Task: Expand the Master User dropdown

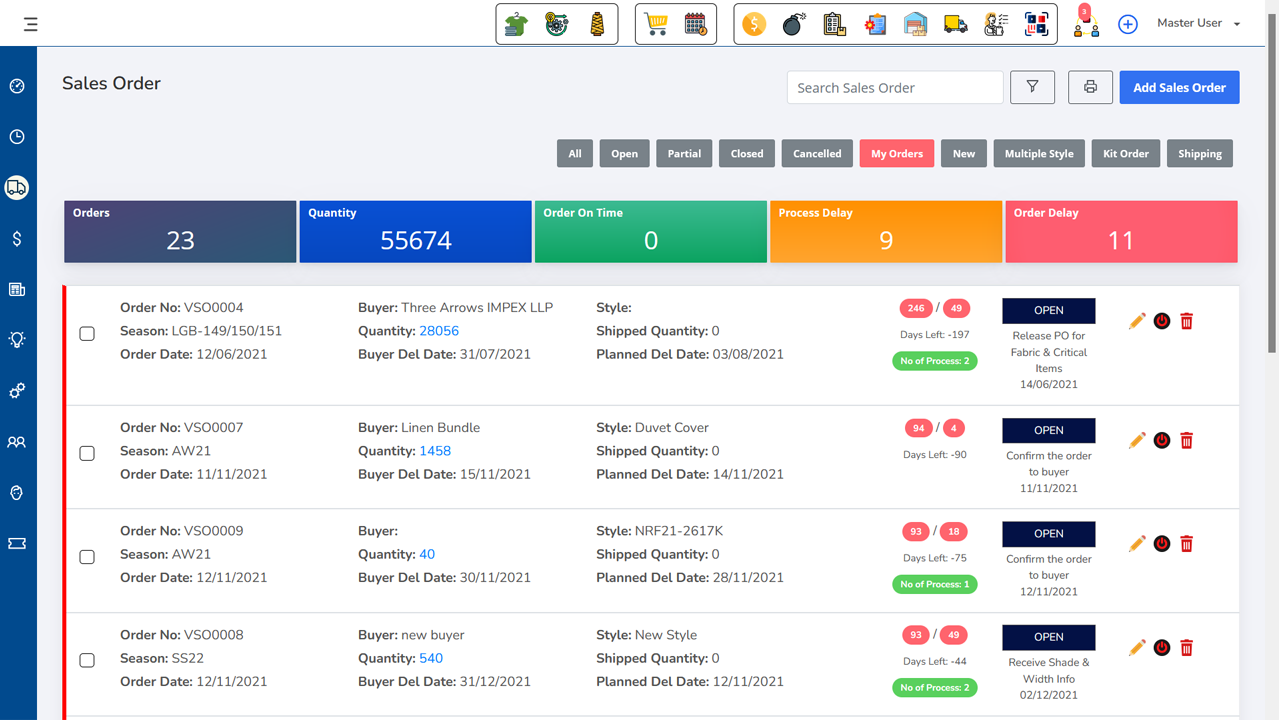Action: [x=1196, y=23]
